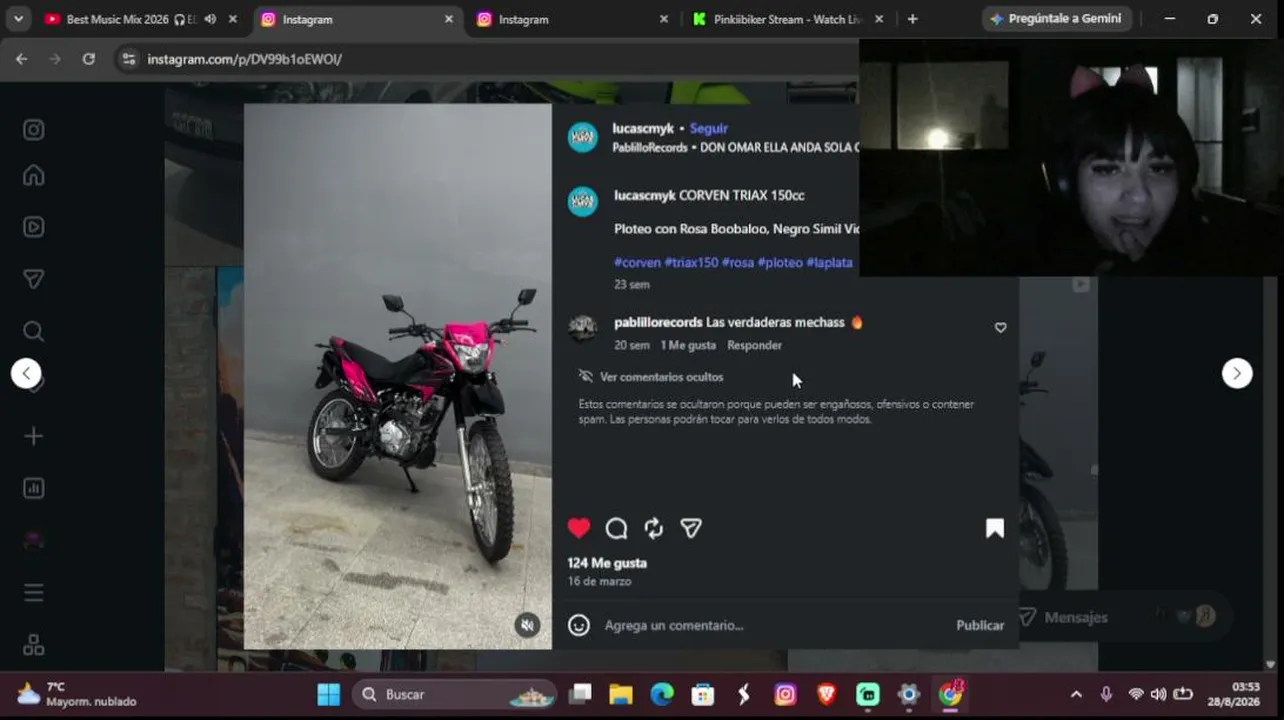1284x720 pixels.
Task: Click Responder on the pablillorecords comment
Action: [x=754, y=345]
